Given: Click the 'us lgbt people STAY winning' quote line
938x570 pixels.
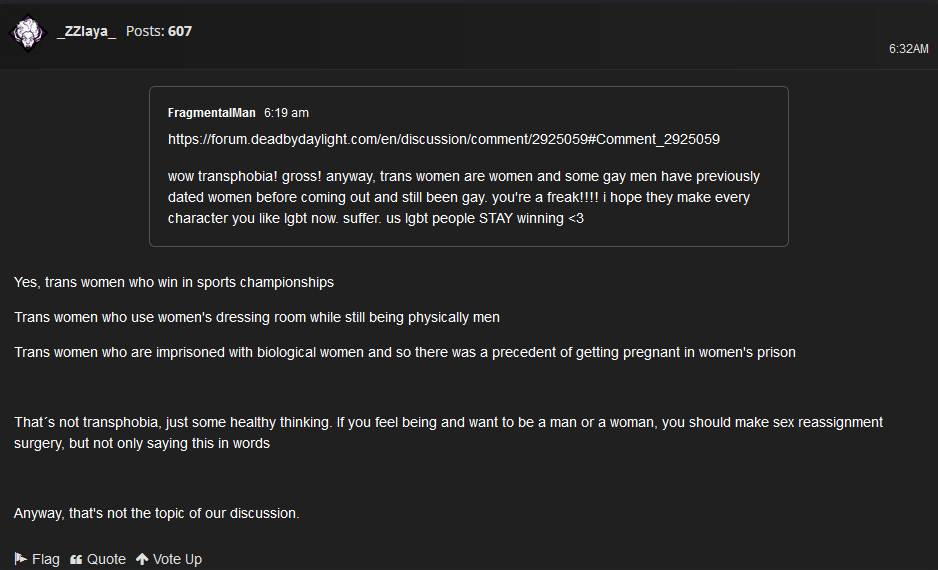Looking at the screenshot, I should tap(376, 218).
